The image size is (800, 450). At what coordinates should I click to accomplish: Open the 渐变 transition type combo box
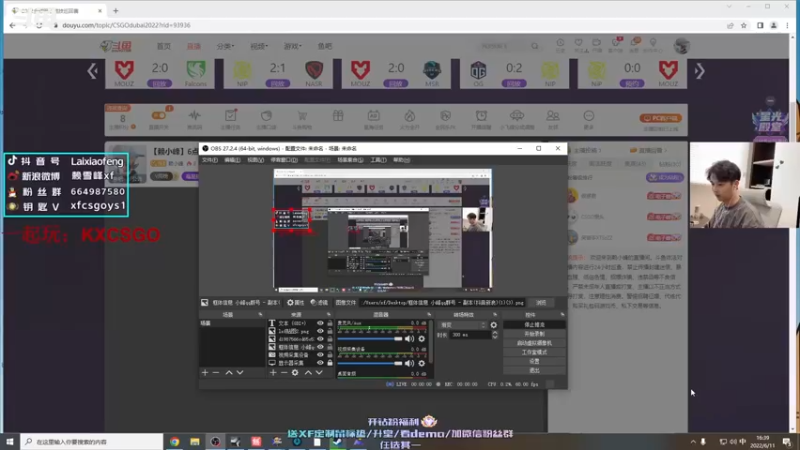pos(463,325)
